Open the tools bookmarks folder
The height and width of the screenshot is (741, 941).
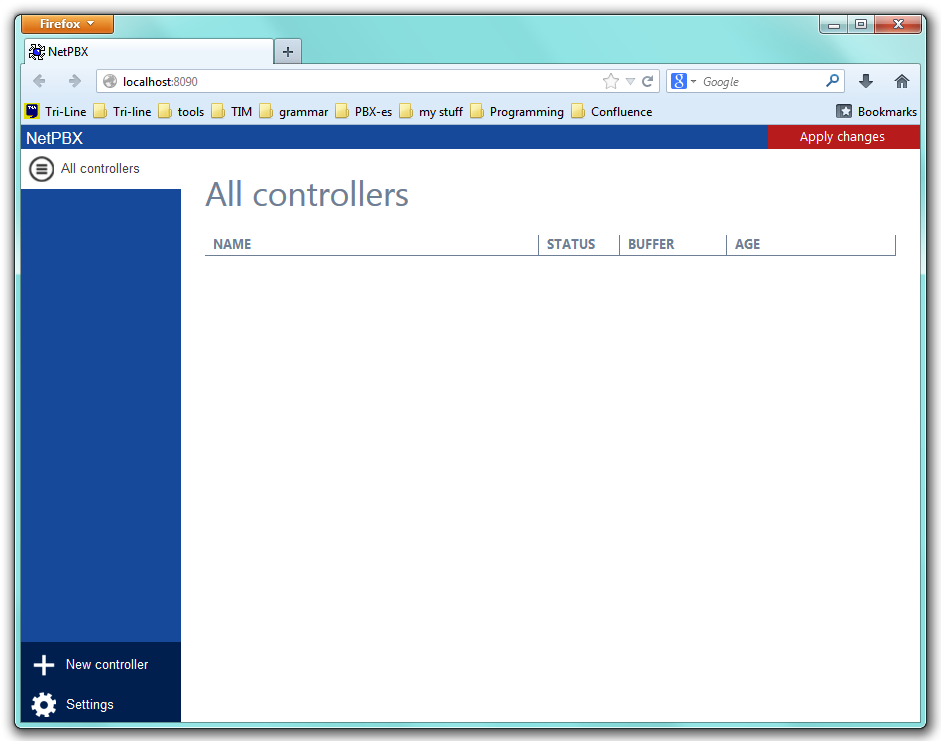coord(181,112)
